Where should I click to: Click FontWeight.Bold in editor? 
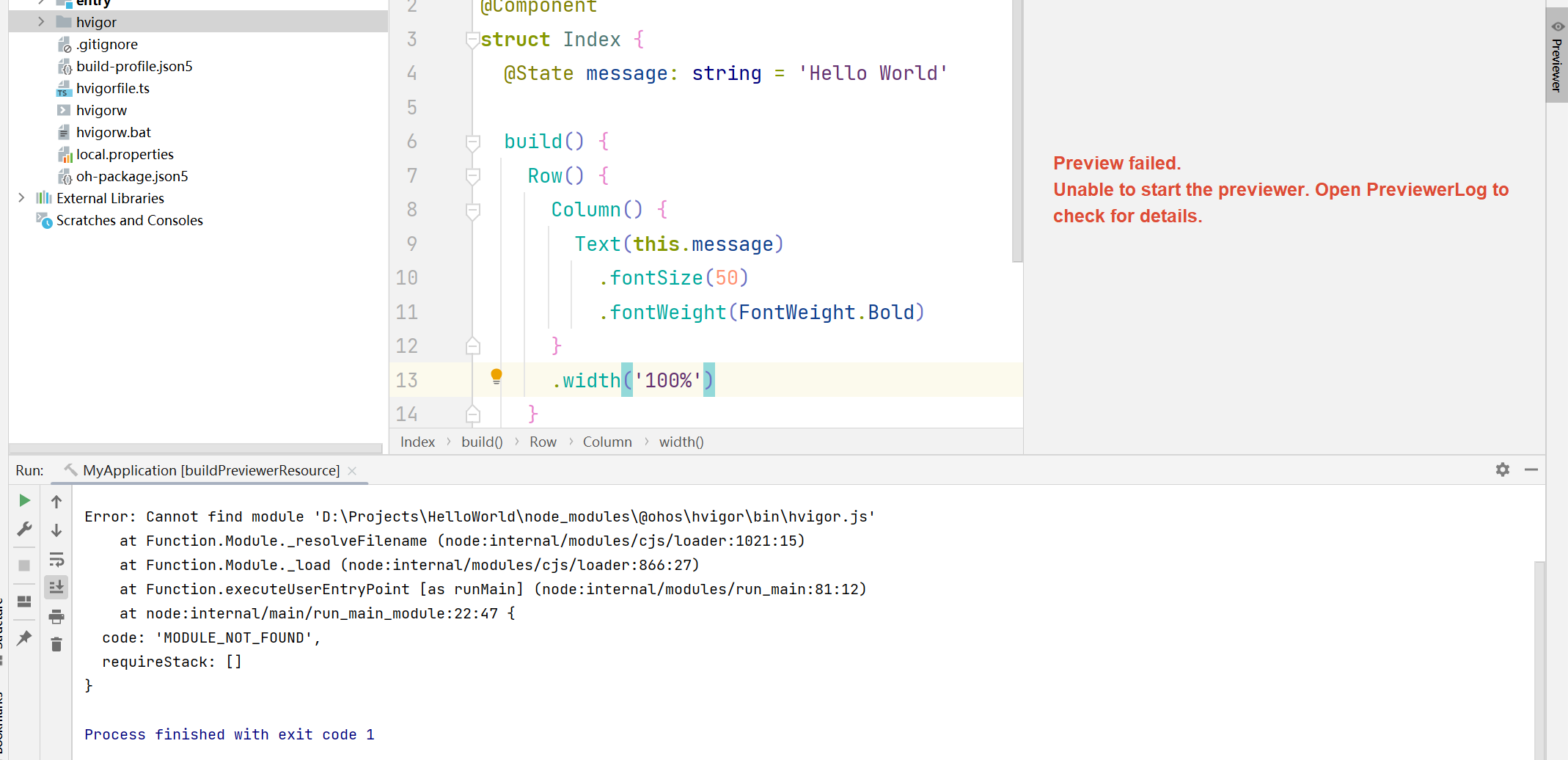[x=827, y=313]
